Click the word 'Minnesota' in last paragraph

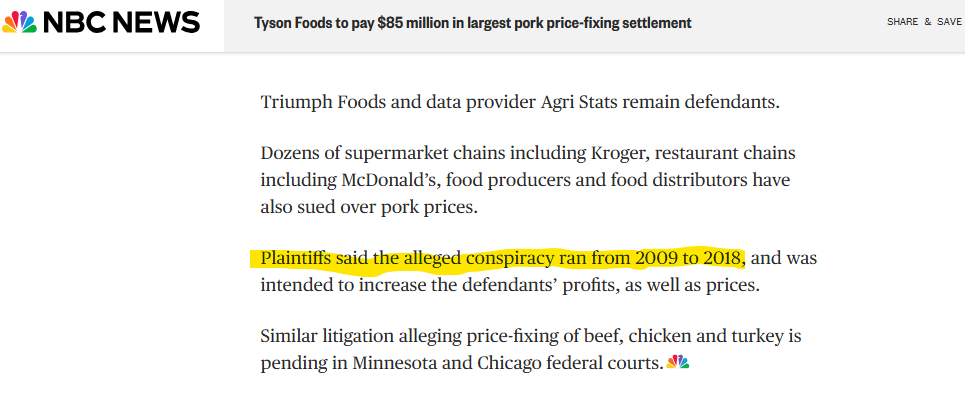tap(391, 363)
